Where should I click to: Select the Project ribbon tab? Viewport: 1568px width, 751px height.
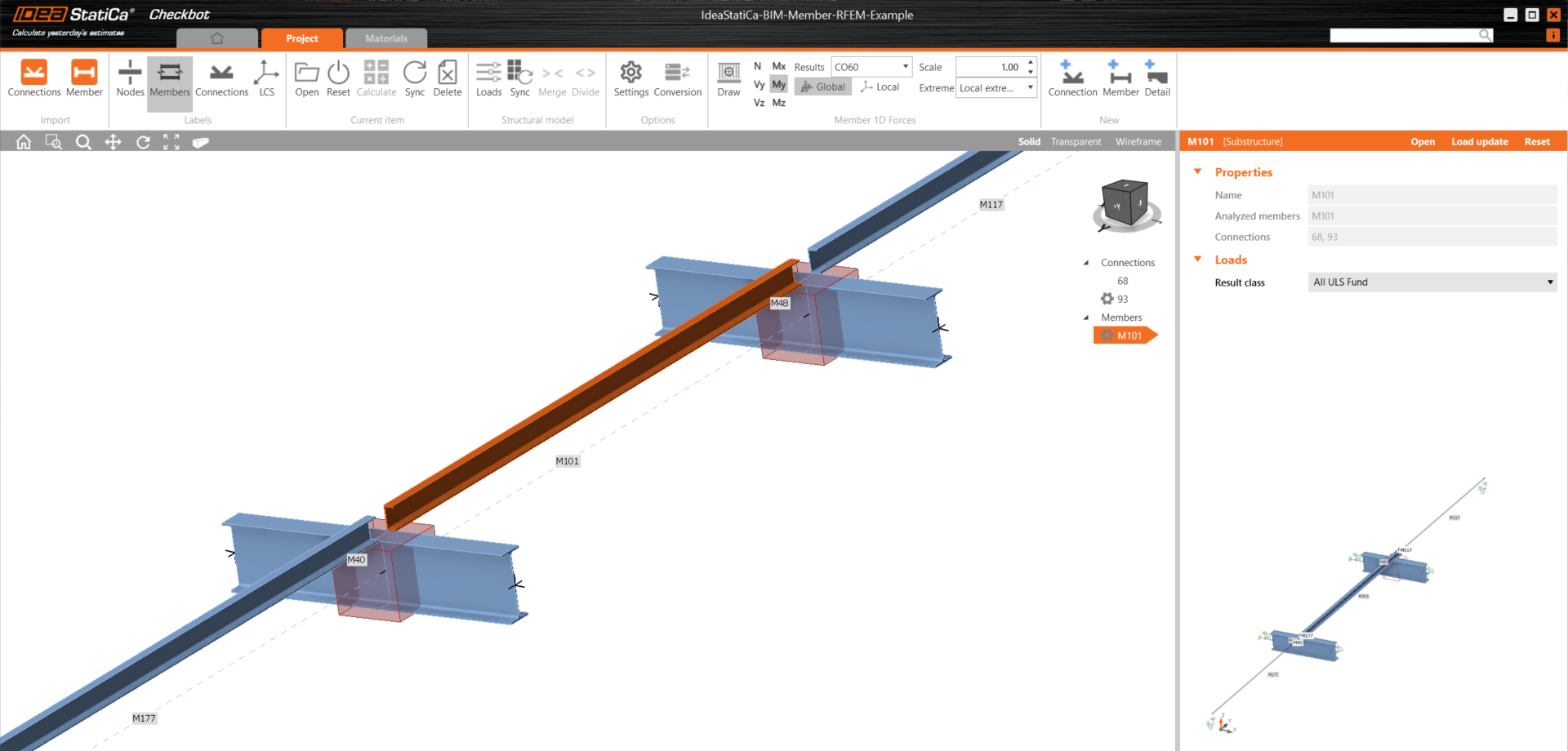301,38
